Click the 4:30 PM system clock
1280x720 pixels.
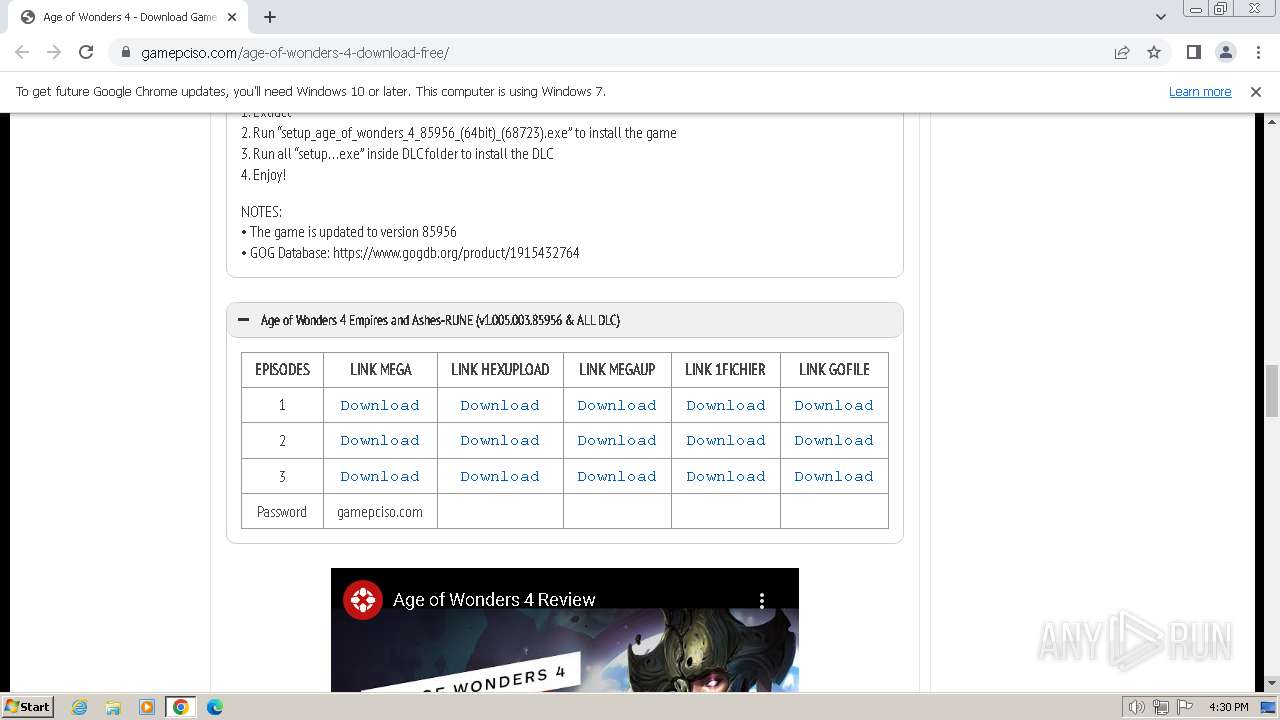[x=1228, y=707]
